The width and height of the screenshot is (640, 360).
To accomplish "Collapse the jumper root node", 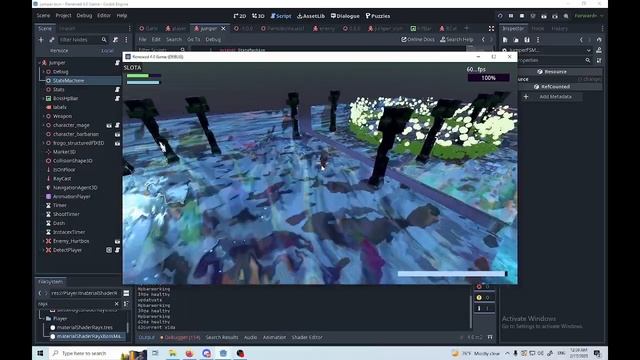I will tap(40, 63).
